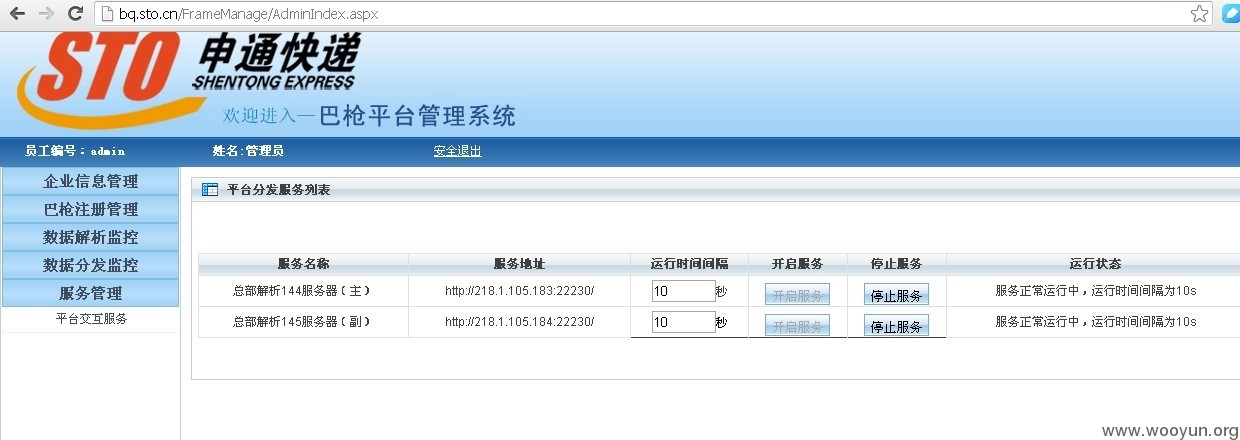The height and width of the screenshot is (440, 1240).
Task: Click running status text in 144服务器 row
Action: (1095, 291)
